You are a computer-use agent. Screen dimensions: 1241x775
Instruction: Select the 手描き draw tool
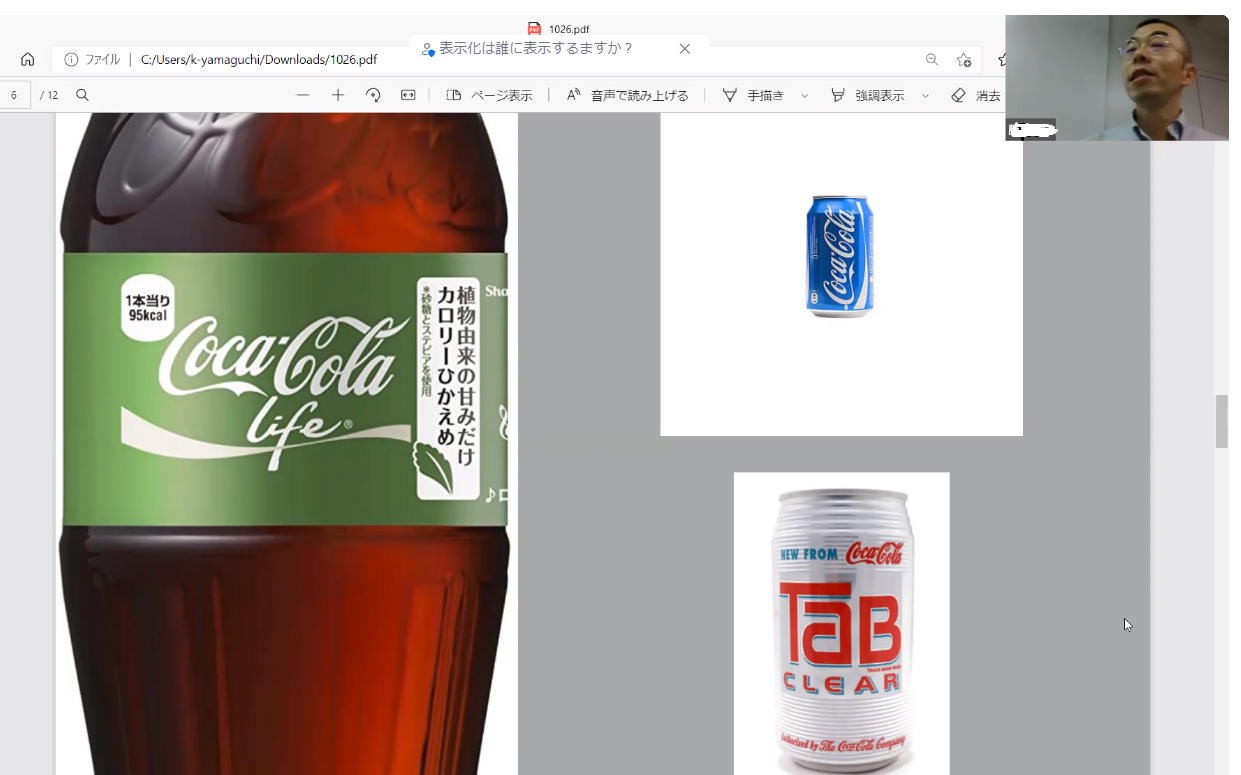tap(755, 95)
